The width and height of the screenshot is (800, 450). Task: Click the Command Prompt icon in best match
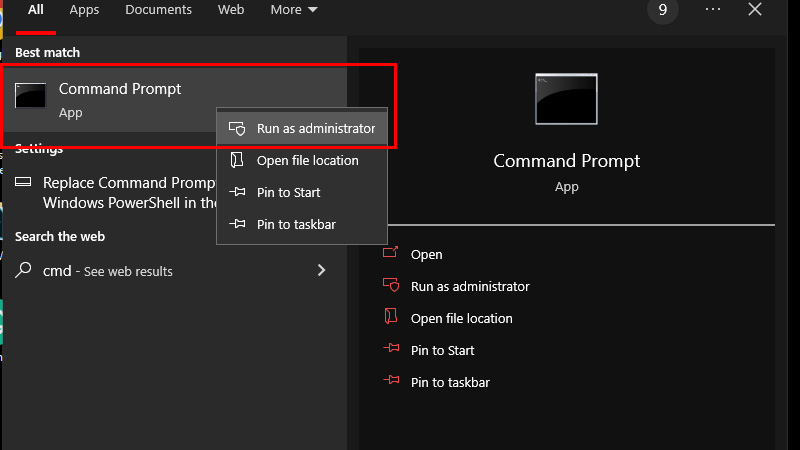click(30, 95)
